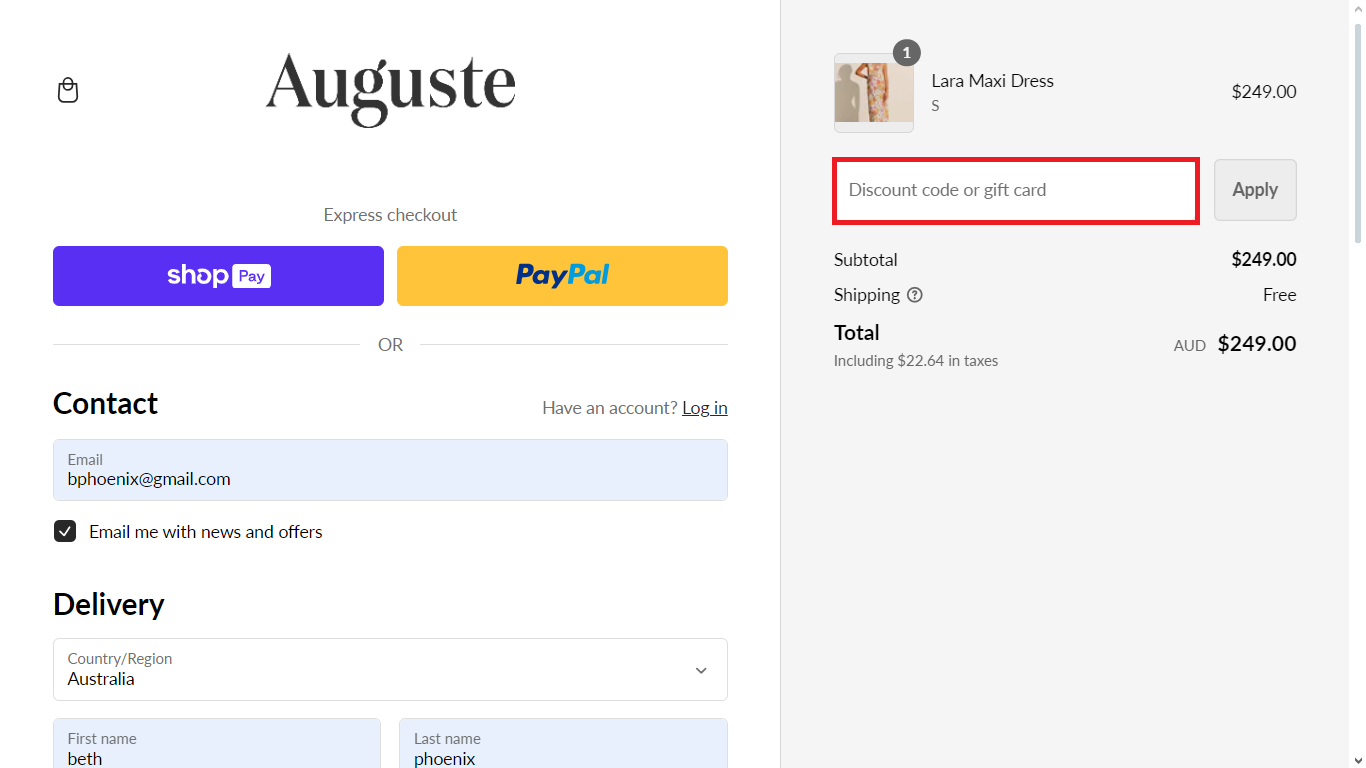Screen dimensions: 1366x768
Task: Click the discount code or gift card field
Action: (1015, 190)
